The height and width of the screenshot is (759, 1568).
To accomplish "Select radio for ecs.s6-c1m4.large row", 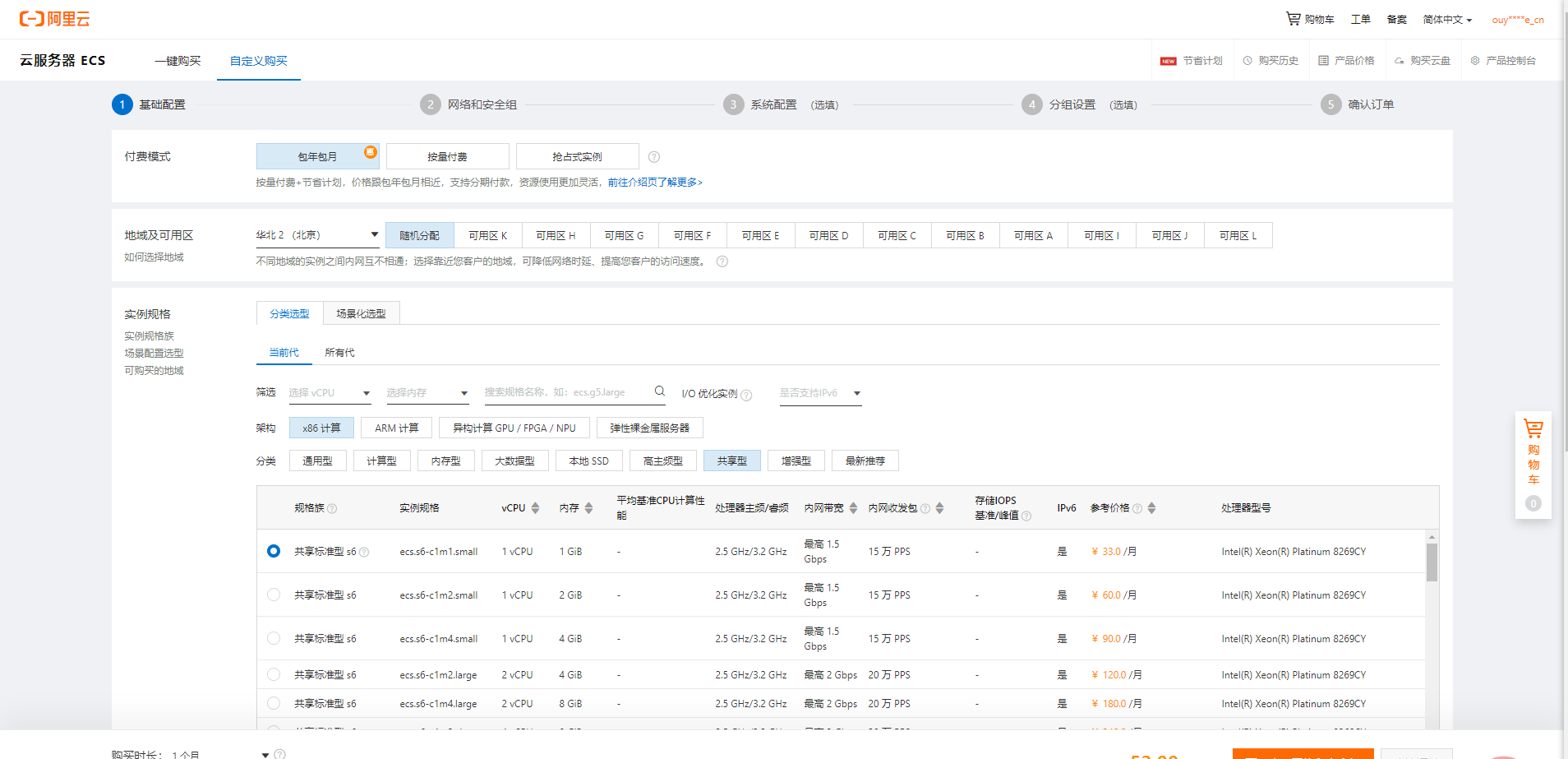I will (x=274, y=703).
